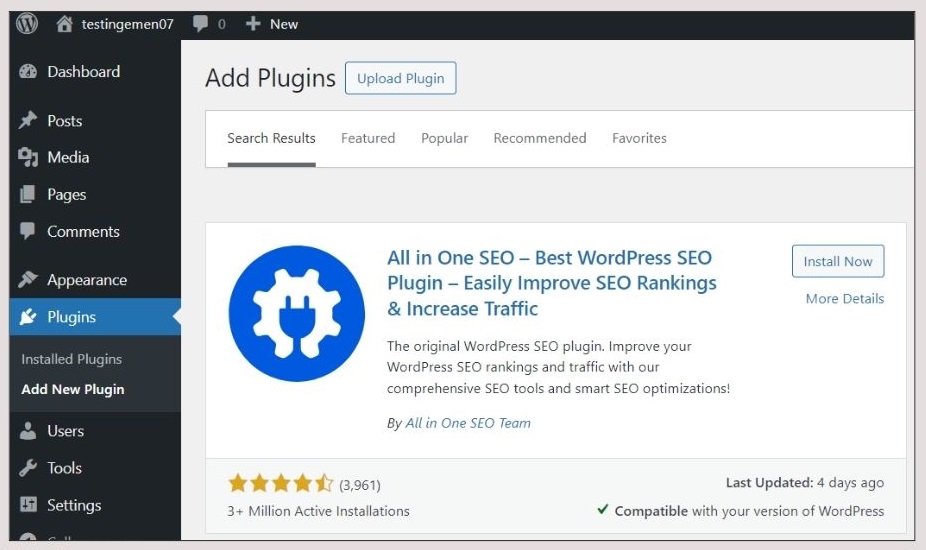Click the WordPress logo icon
This screenshot has width=926, height=550.
pos(27,24)
